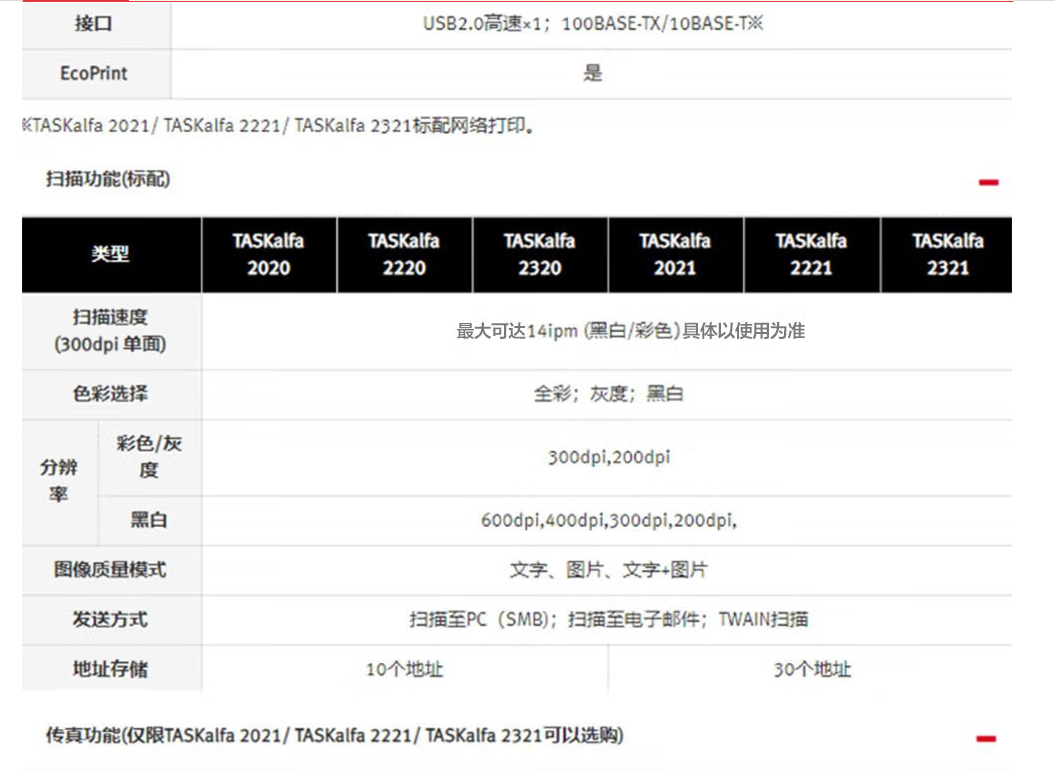Click the 最大可达14ipm scan speed value
This screenshot has width=1055, height=771.
(630, 330)
